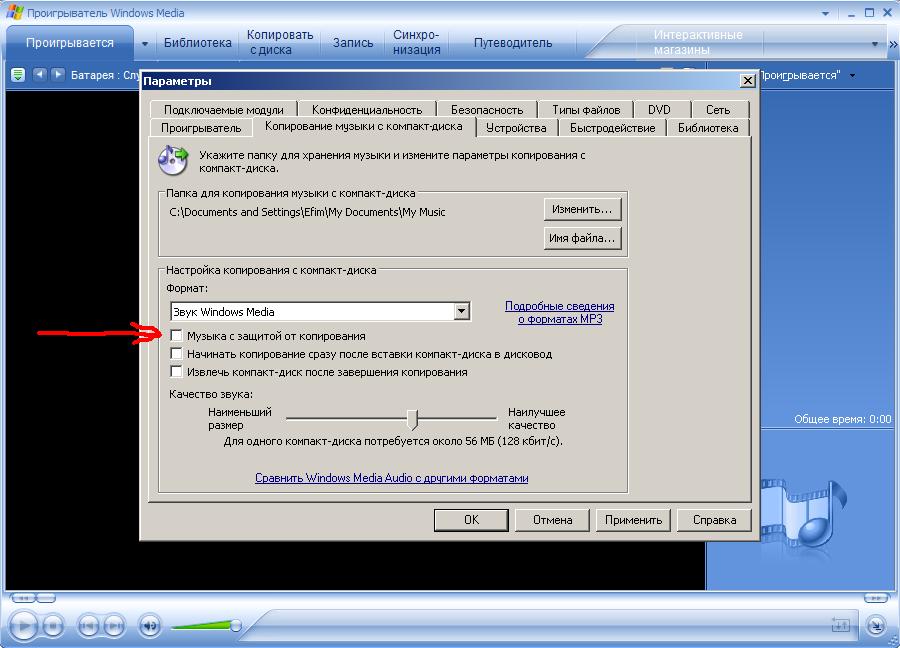Click the Качество звука slider handle

click(x=411, y=418)
